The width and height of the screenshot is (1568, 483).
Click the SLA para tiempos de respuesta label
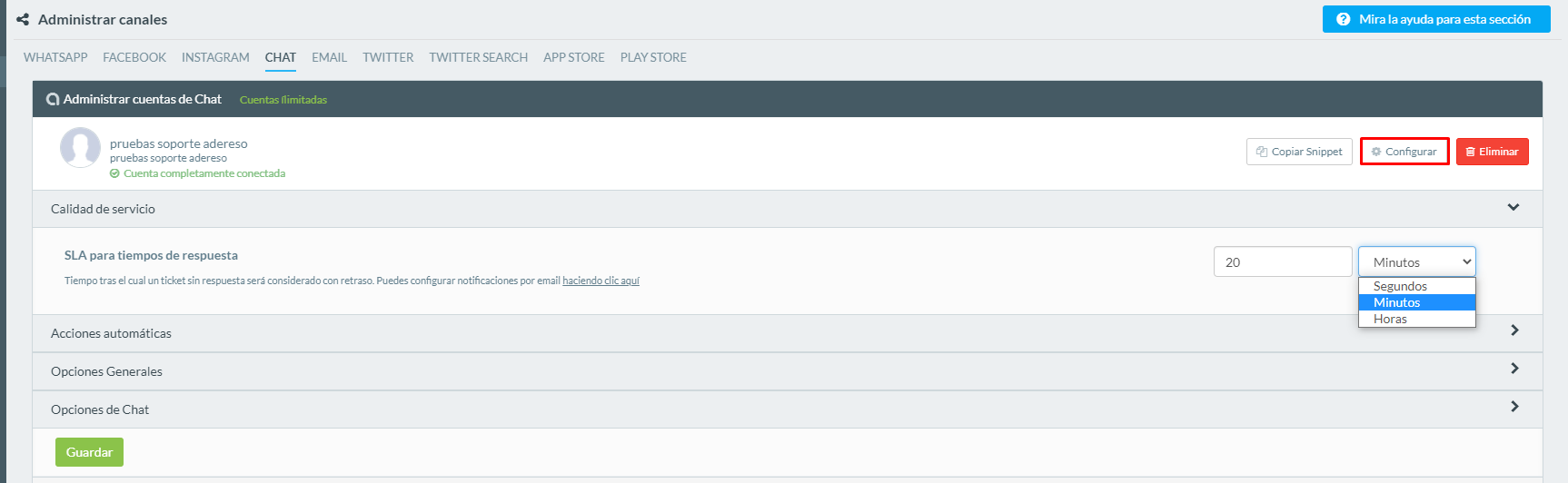coord(151,255)
